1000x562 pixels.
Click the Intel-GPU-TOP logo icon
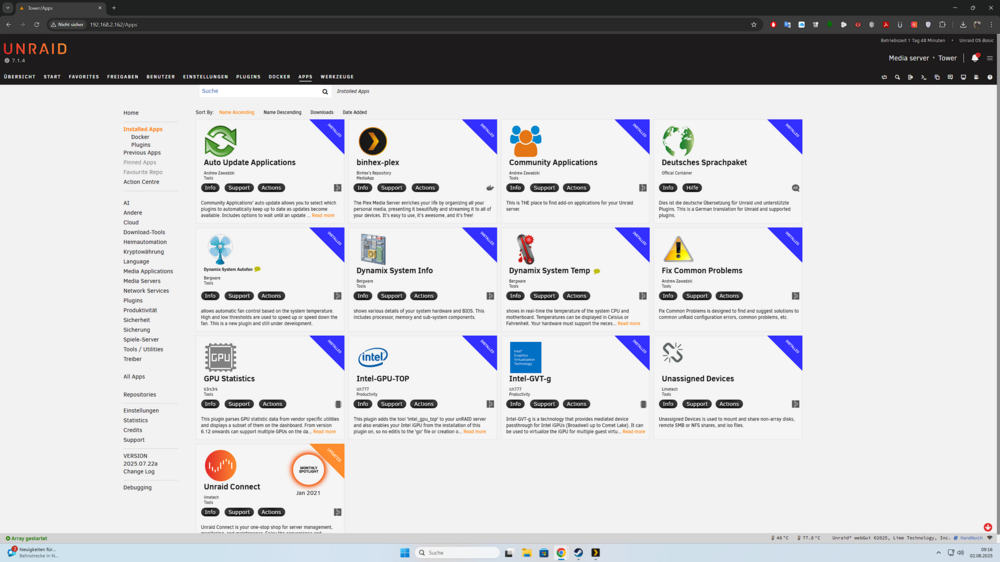point(372,357)
